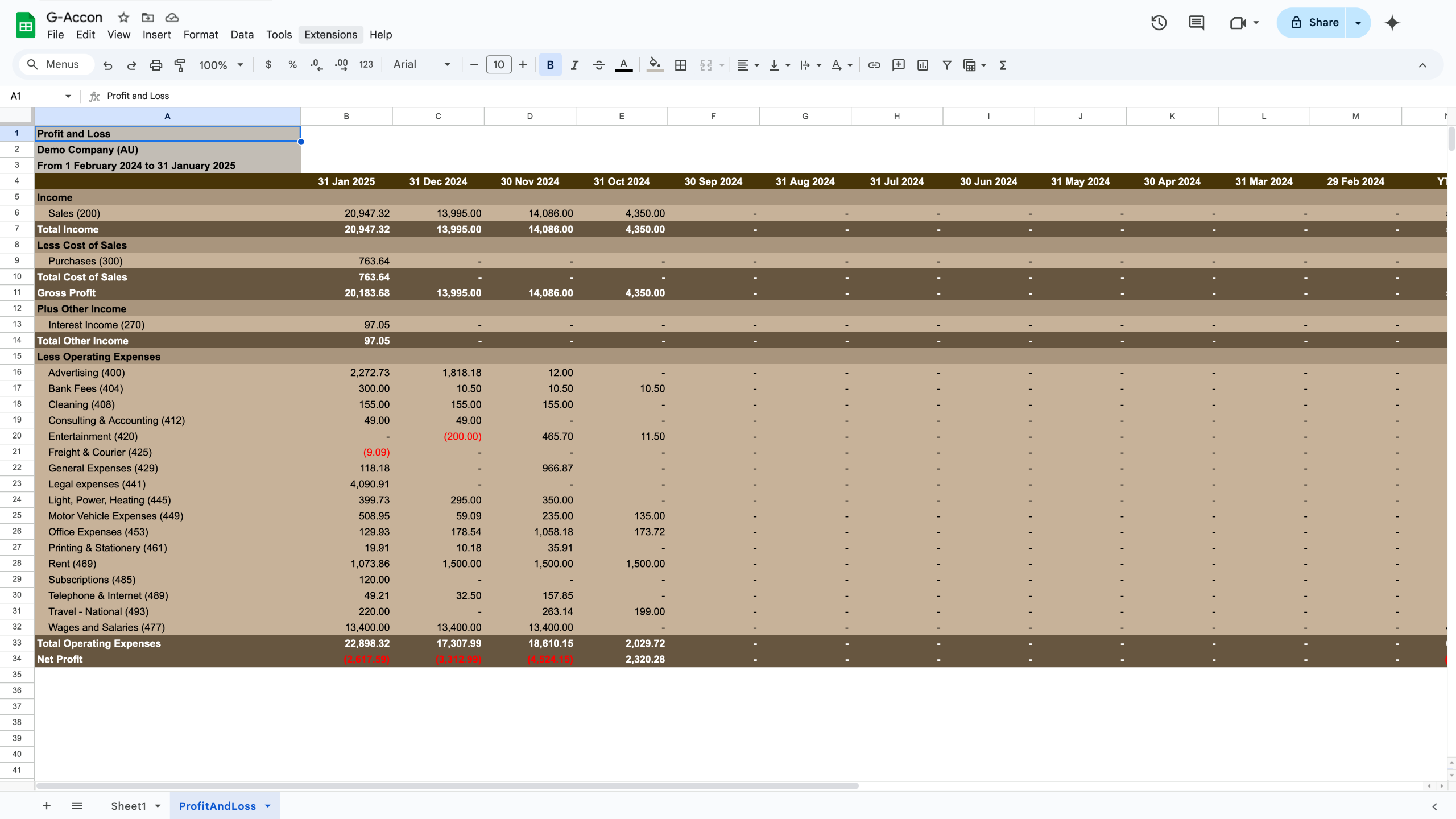
Task: Toggle bold formatting
Action: [x=550, y=65]
